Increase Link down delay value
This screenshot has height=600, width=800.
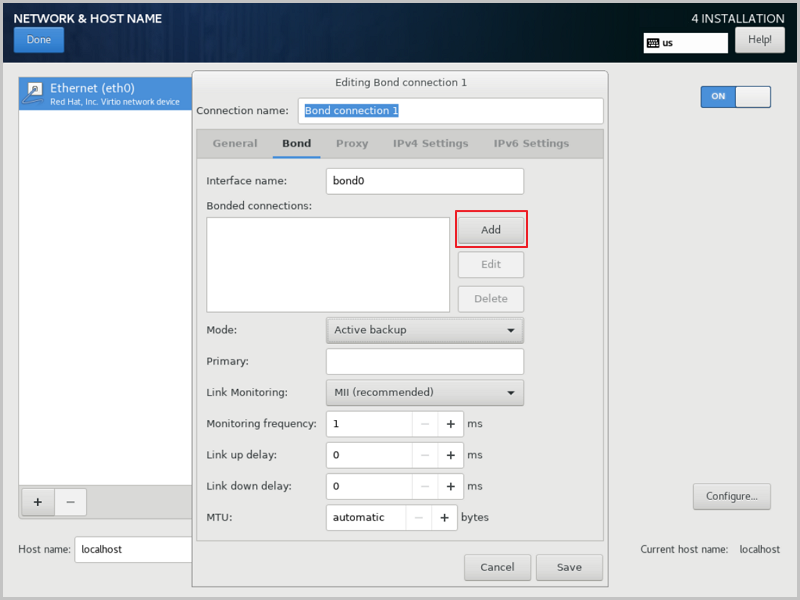(x=450, y=486)
